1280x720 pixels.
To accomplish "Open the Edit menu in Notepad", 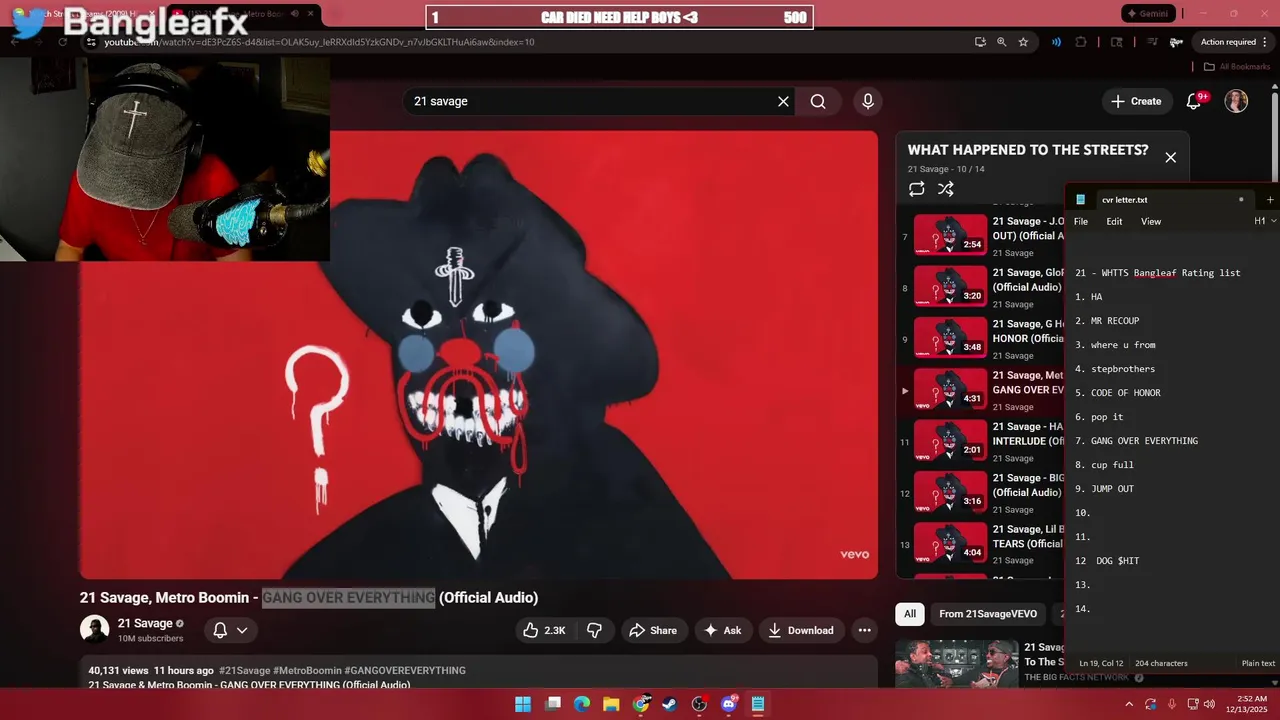I will point(1114,221).
